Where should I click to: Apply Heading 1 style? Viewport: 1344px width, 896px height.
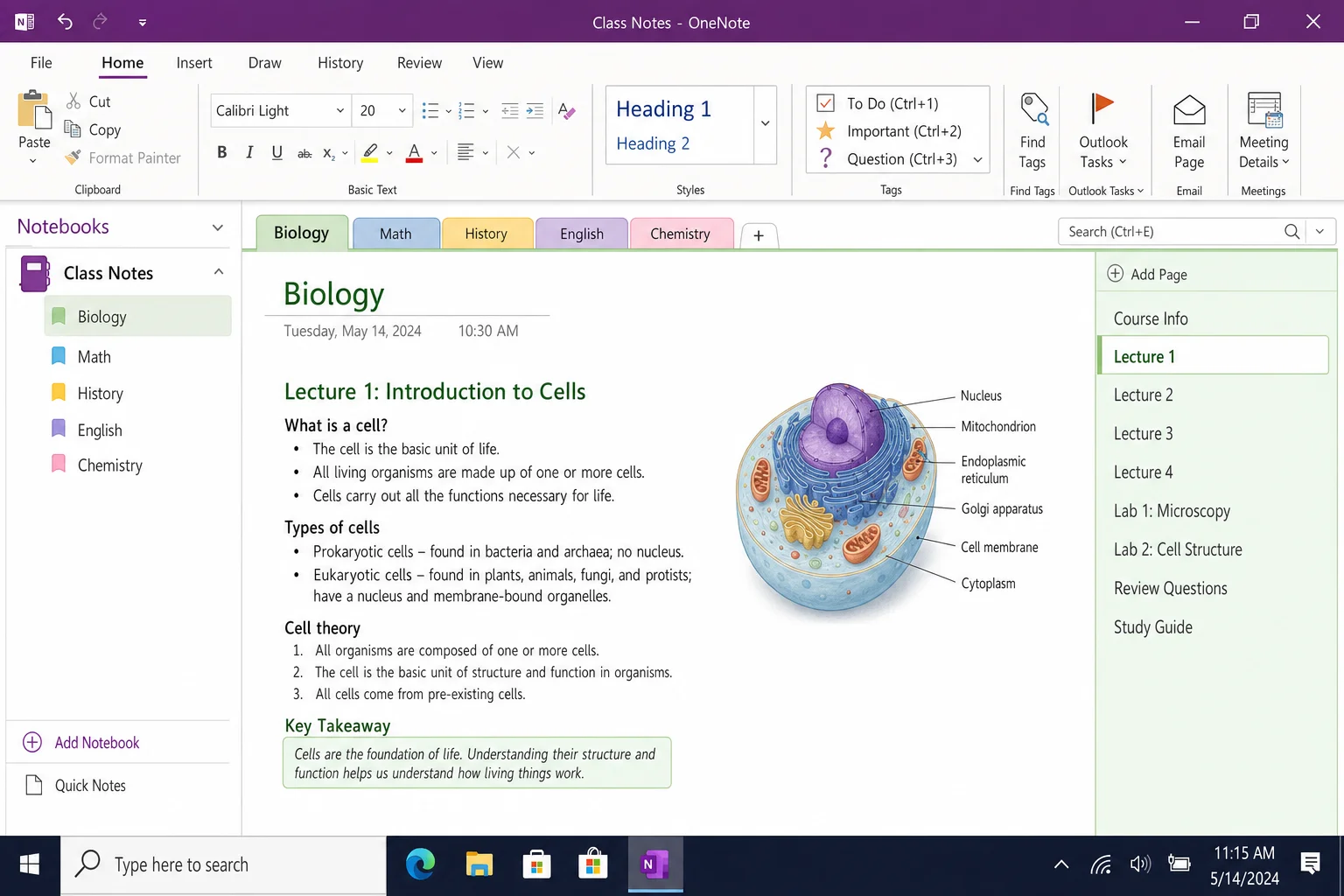pyautogui.click(x=663, y=108)
